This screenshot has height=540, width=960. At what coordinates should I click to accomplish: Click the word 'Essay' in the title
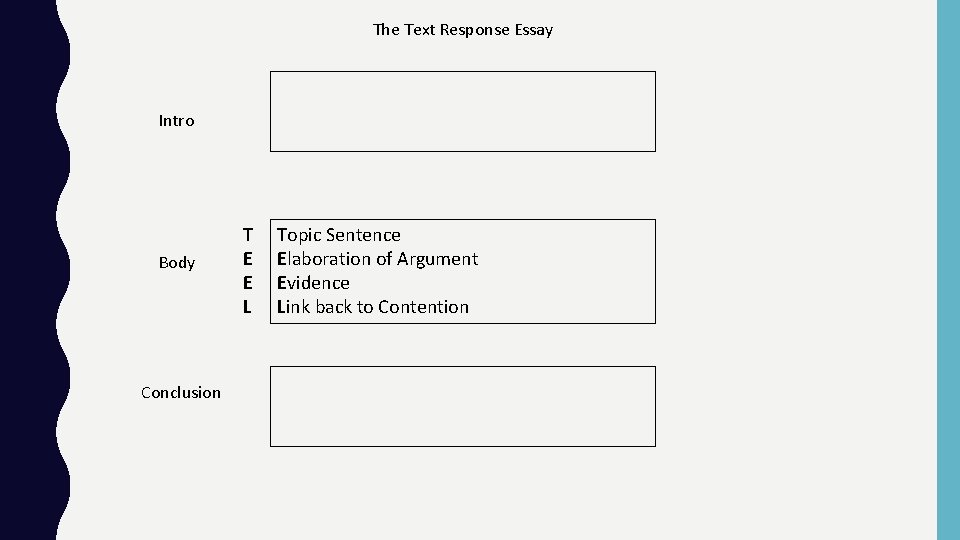[x=534, y=30]
